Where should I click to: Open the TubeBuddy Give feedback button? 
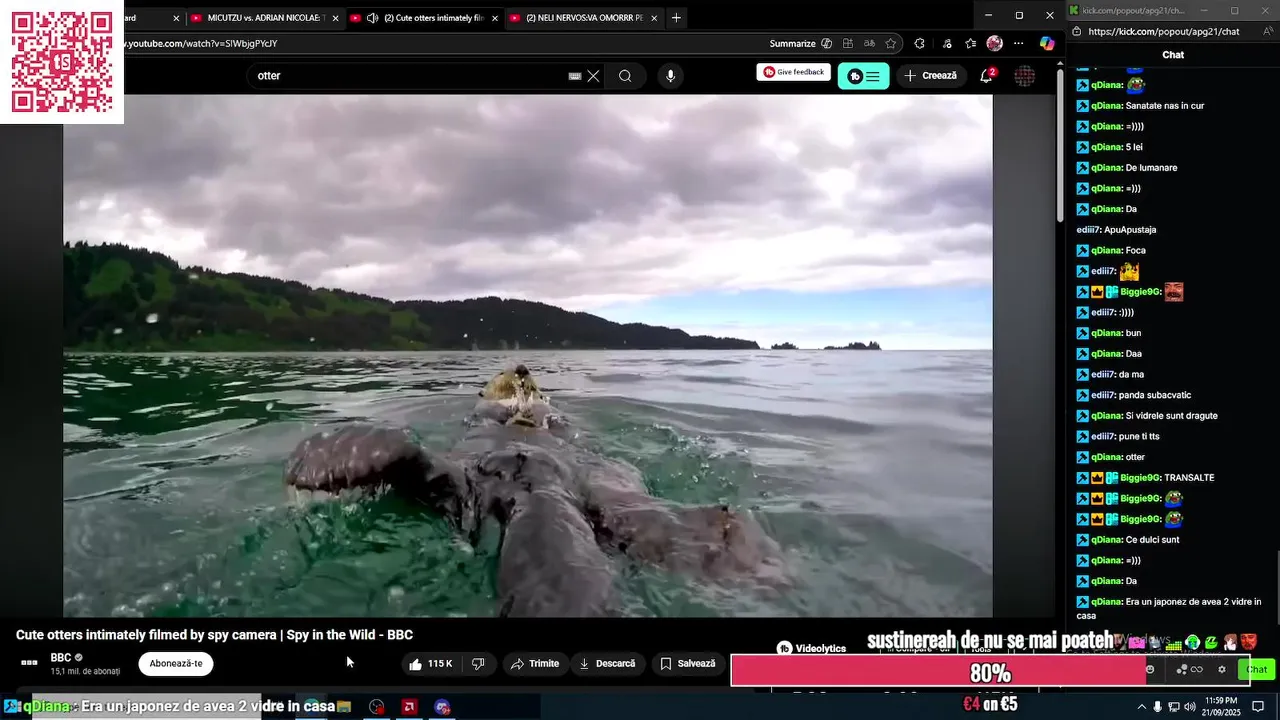(x=793, y=72)
